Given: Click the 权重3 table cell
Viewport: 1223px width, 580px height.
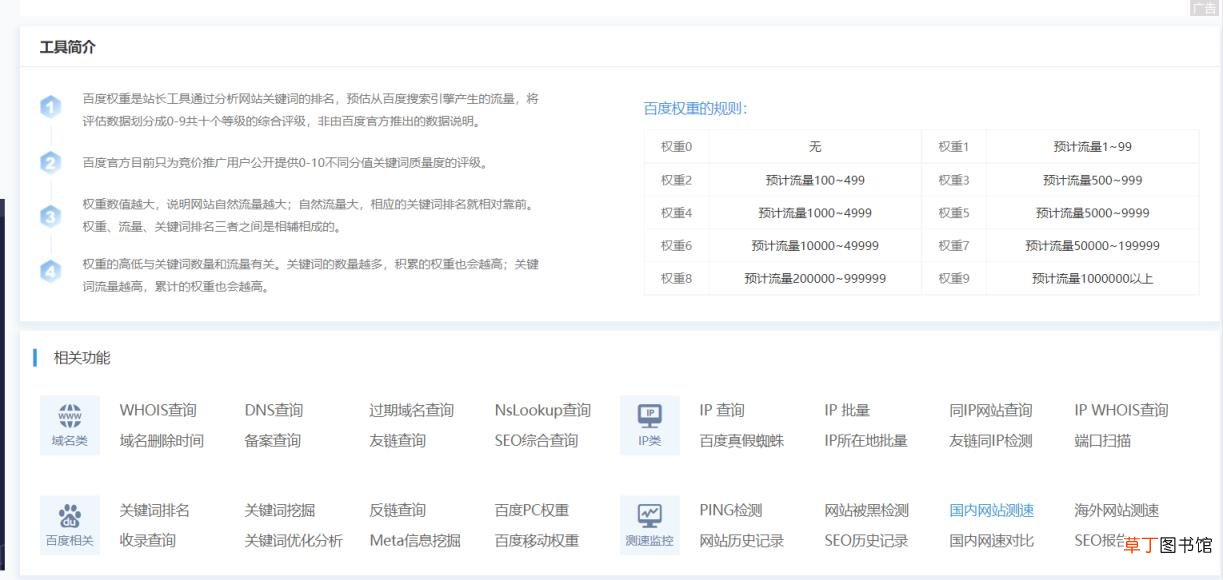Looking at the screenshot, I should (954, 180).
